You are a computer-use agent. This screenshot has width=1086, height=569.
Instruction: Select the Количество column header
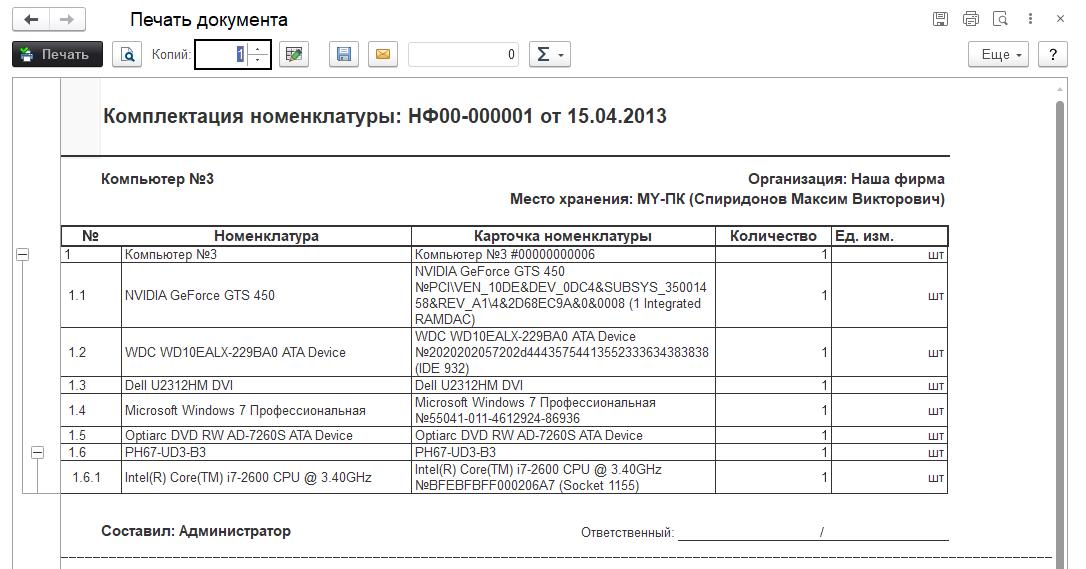(x=773, y=236)
